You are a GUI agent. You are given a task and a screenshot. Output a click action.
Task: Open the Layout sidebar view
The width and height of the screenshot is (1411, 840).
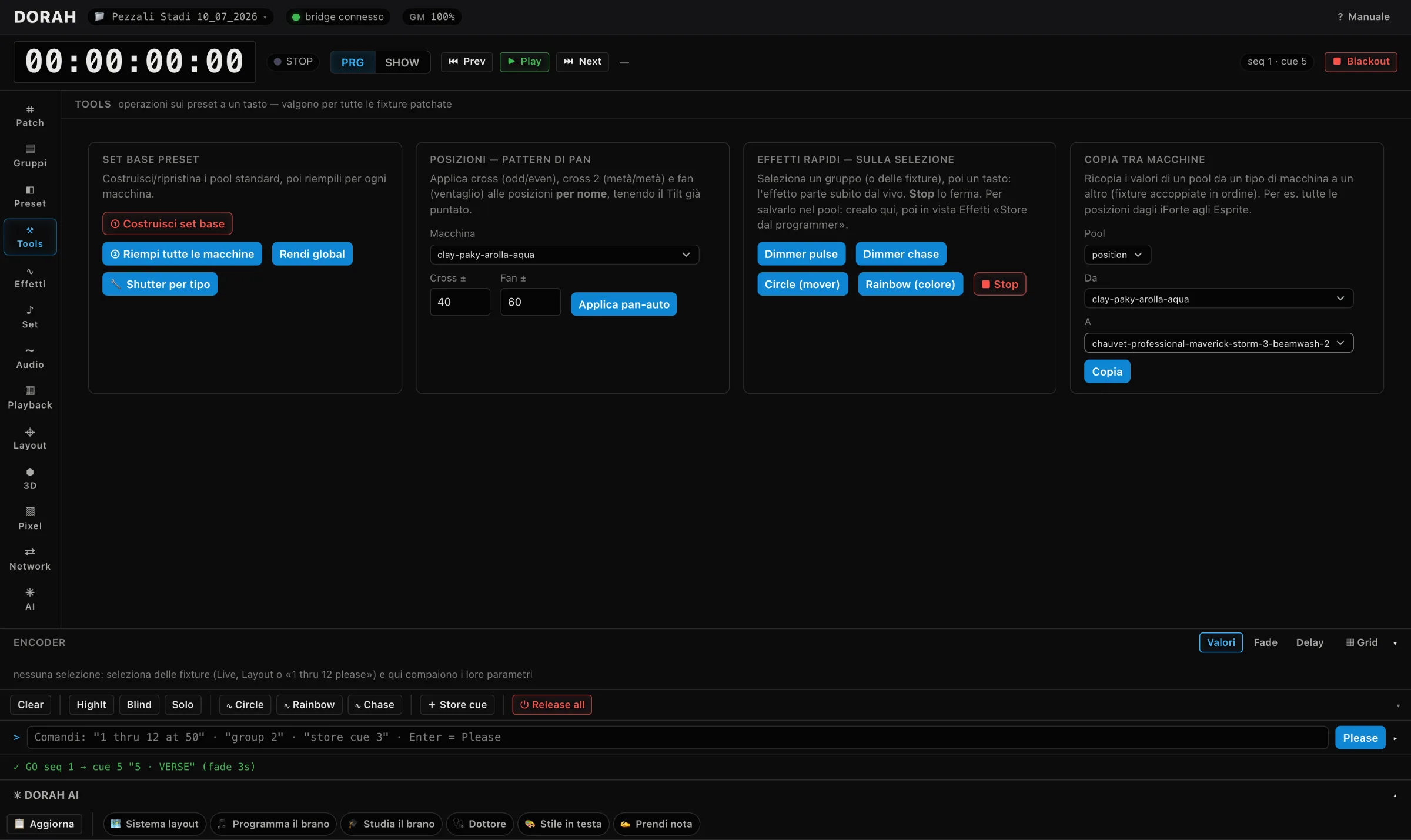30,439
